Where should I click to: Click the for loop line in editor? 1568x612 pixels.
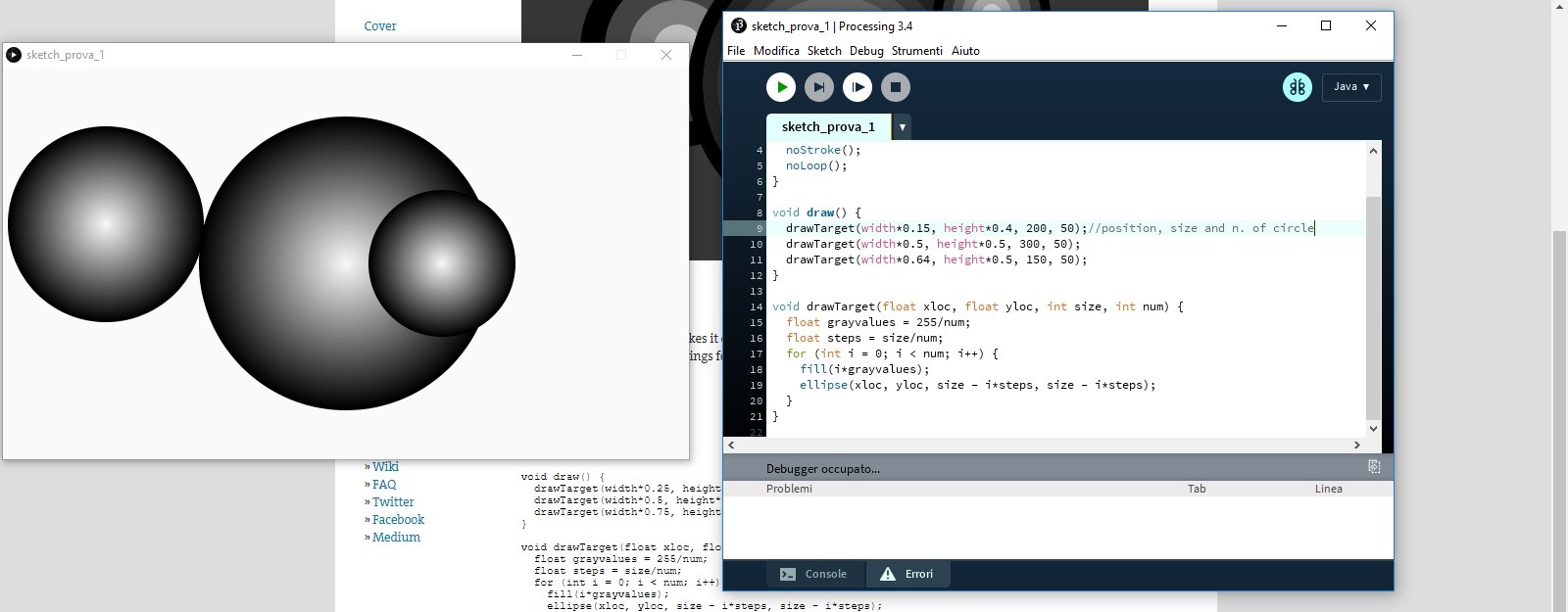tap(892, 353)
